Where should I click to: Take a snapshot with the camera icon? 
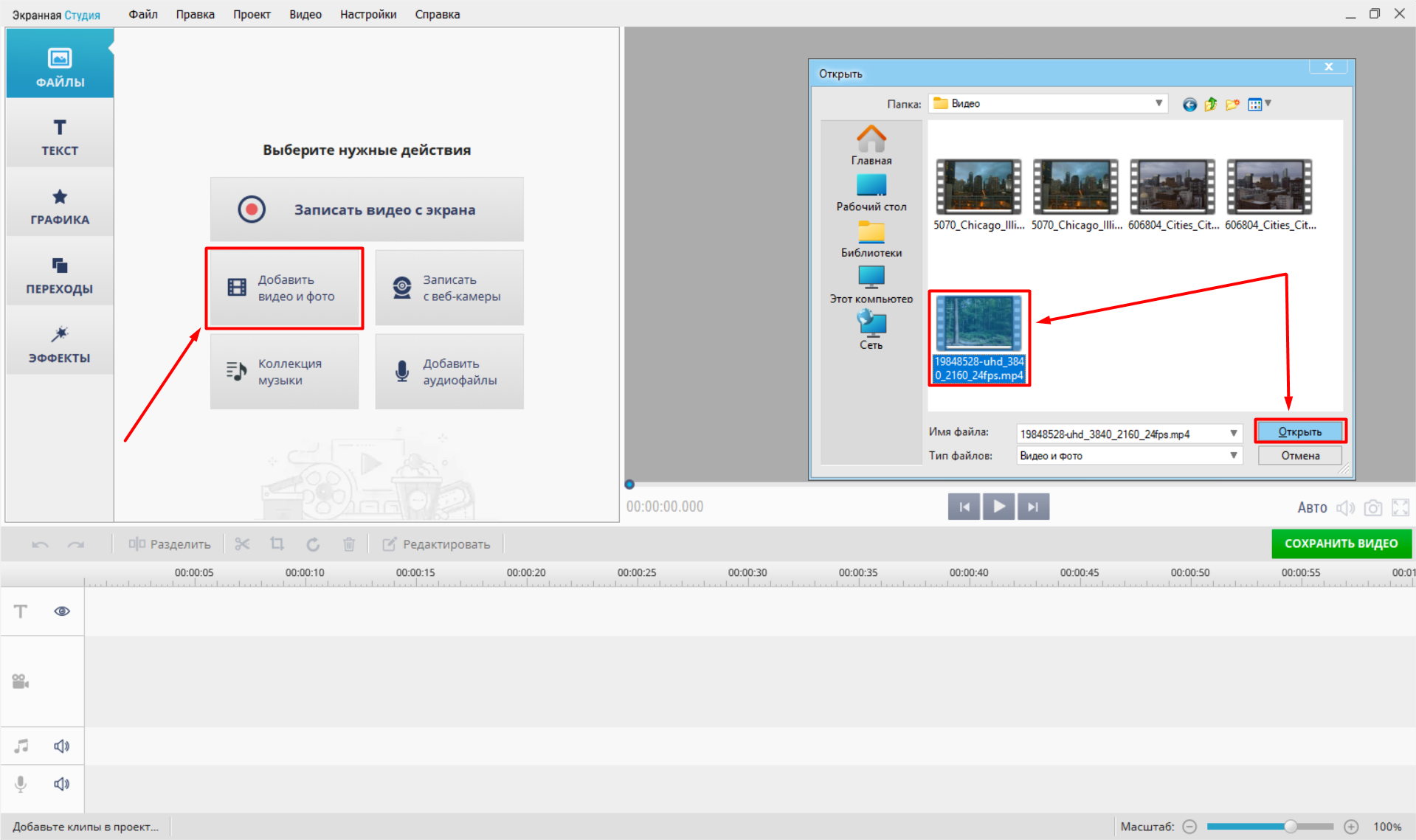click(1372, 507)
